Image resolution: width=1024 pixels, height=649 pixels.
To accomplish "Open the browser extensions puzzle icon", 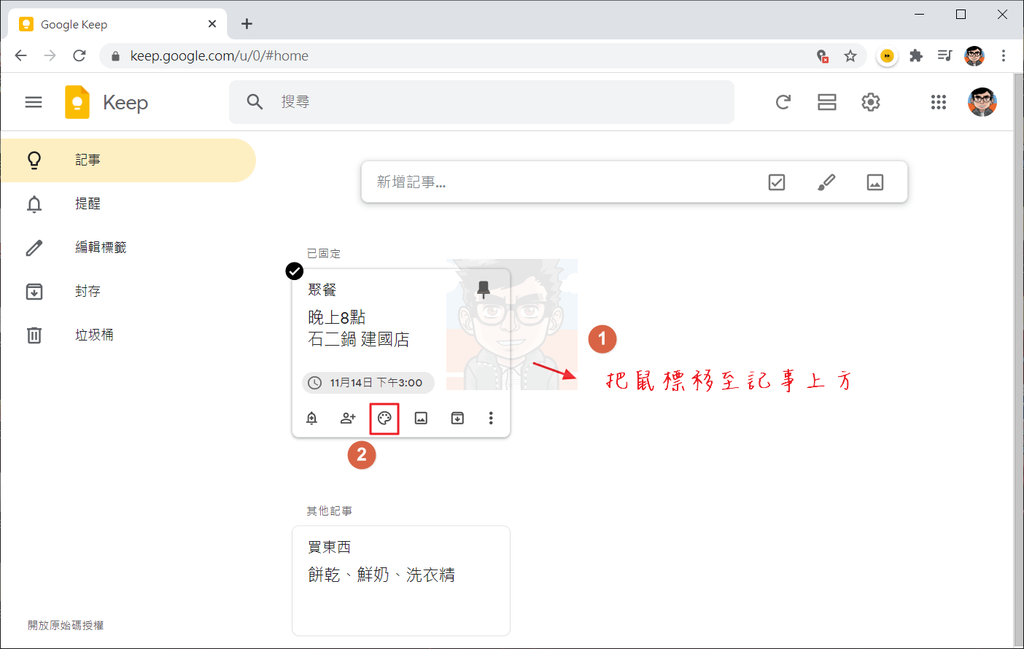I will coord(916,55).
